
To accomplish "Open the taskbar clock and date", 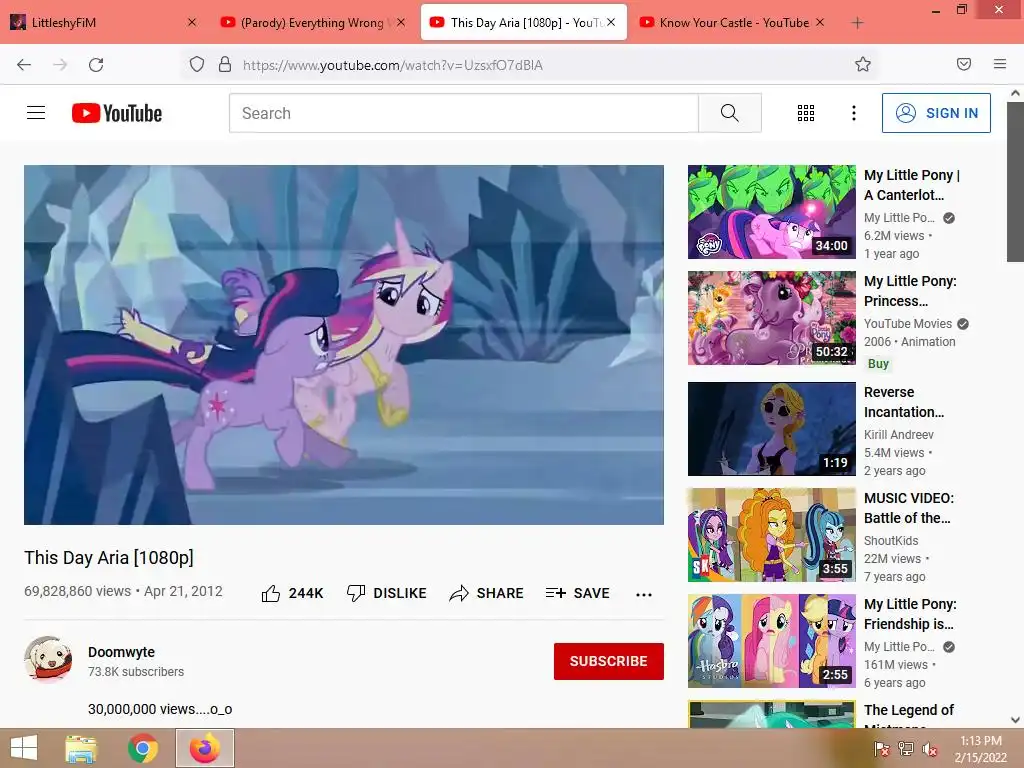I will point(980,749).
